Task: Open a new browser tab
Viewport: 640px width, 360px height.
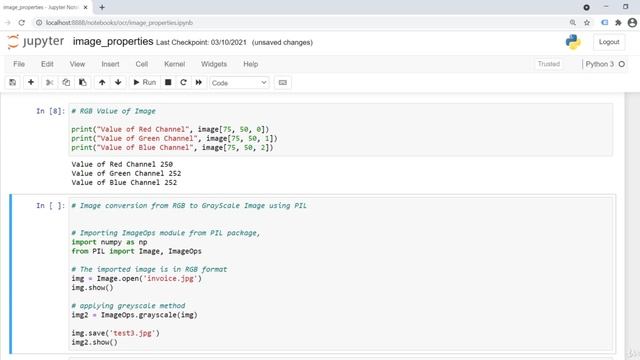Action: (102, 7)
